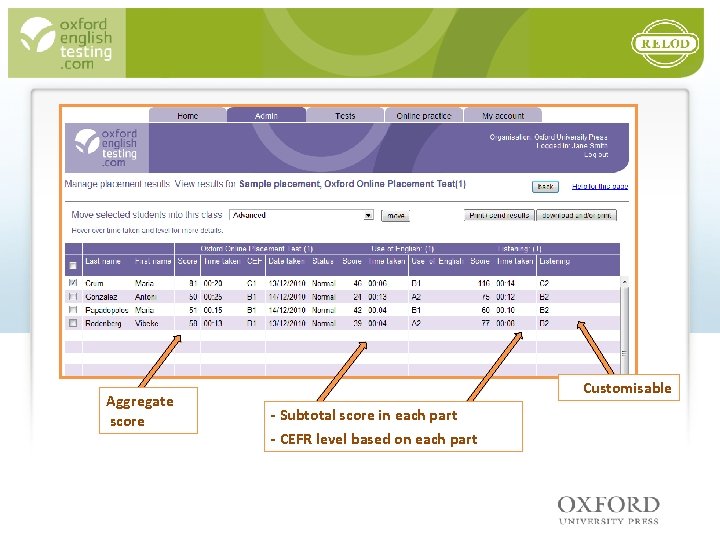720x540 pixels.
Task: Click the Last name column header
Action: pyautogui.click(x=103, y=261)
